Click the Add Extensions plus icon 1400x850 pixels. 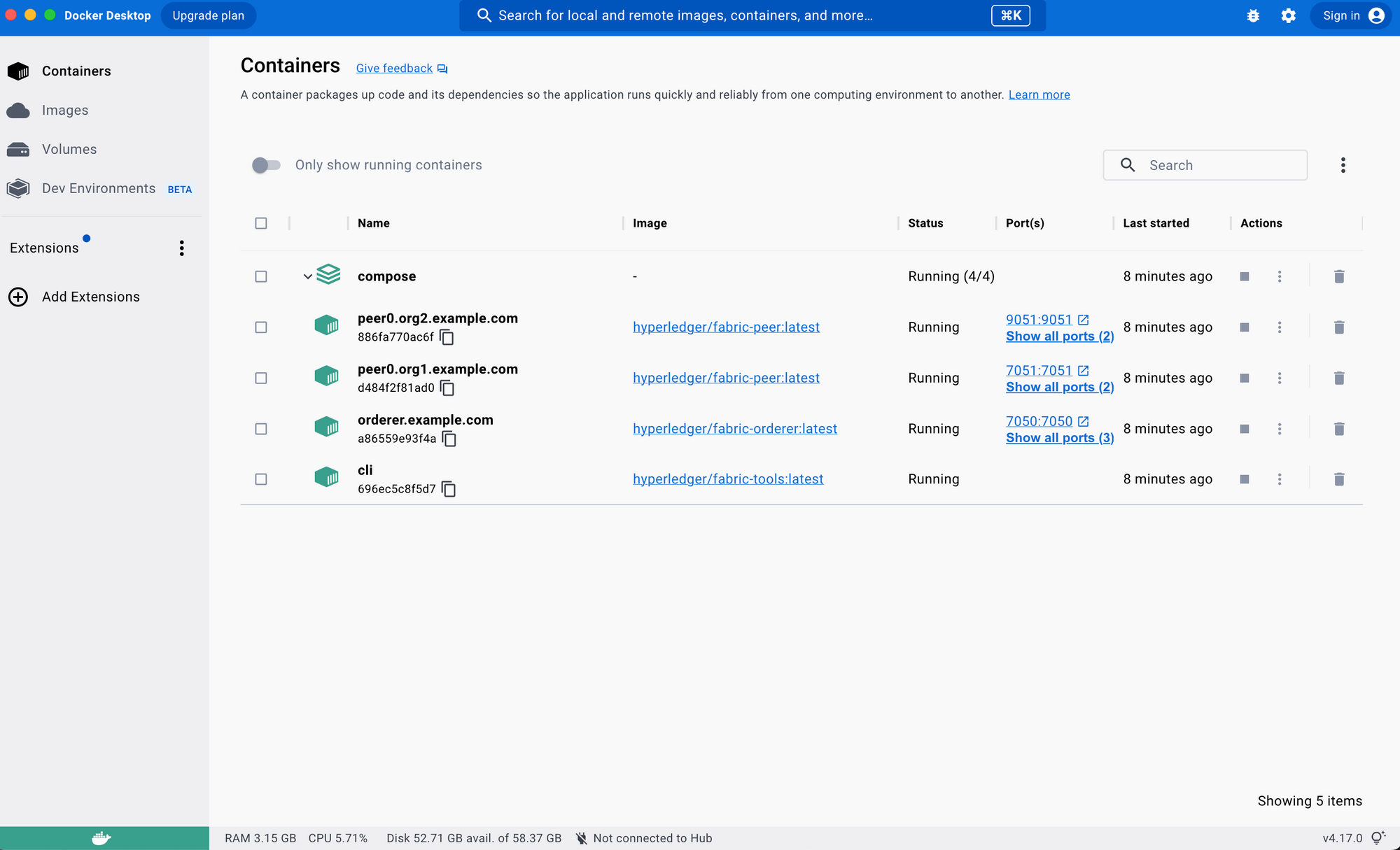point(18,297)
